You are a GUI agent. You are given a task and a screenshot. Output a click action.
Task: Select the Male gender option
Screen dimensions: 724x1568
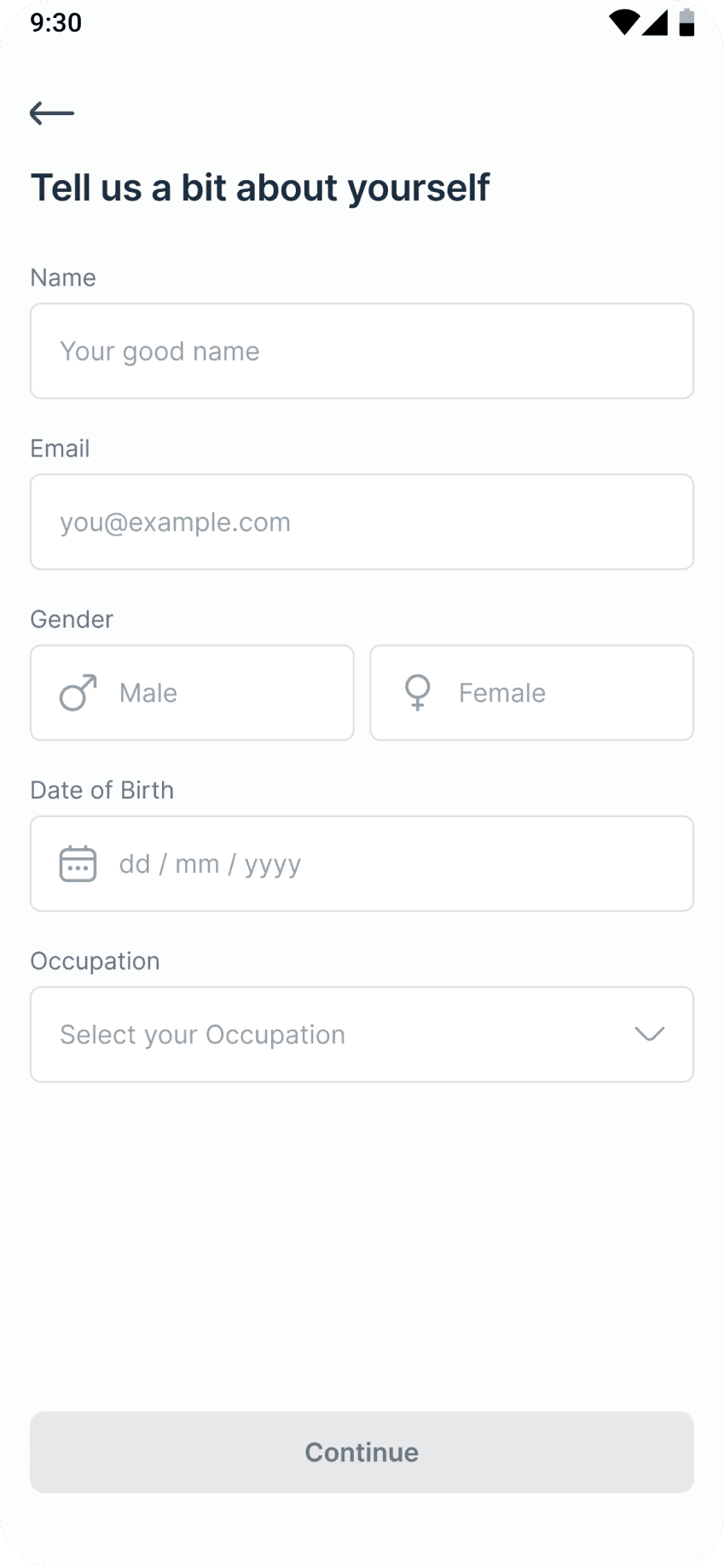coord(192,693)
